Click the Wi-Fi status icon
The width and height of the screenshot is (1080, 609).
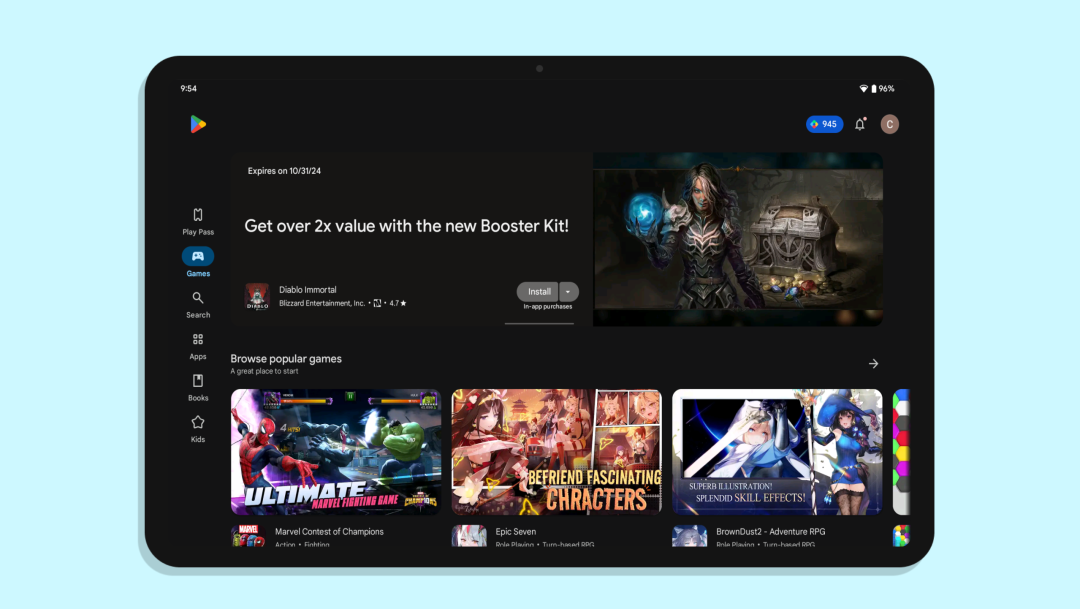tap(863, 89)
